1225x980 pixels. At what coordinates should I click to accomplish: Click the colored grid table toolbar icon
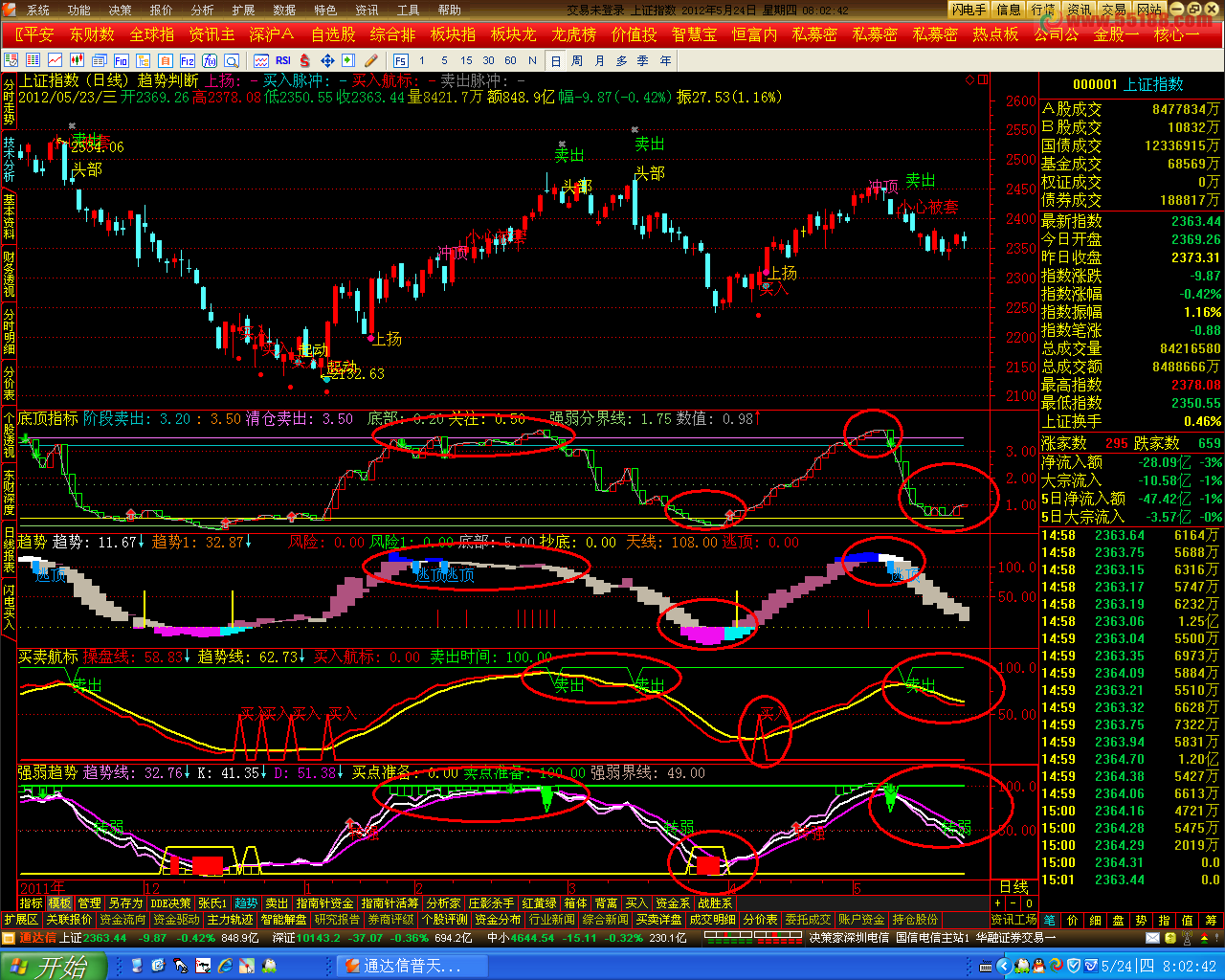33,60
